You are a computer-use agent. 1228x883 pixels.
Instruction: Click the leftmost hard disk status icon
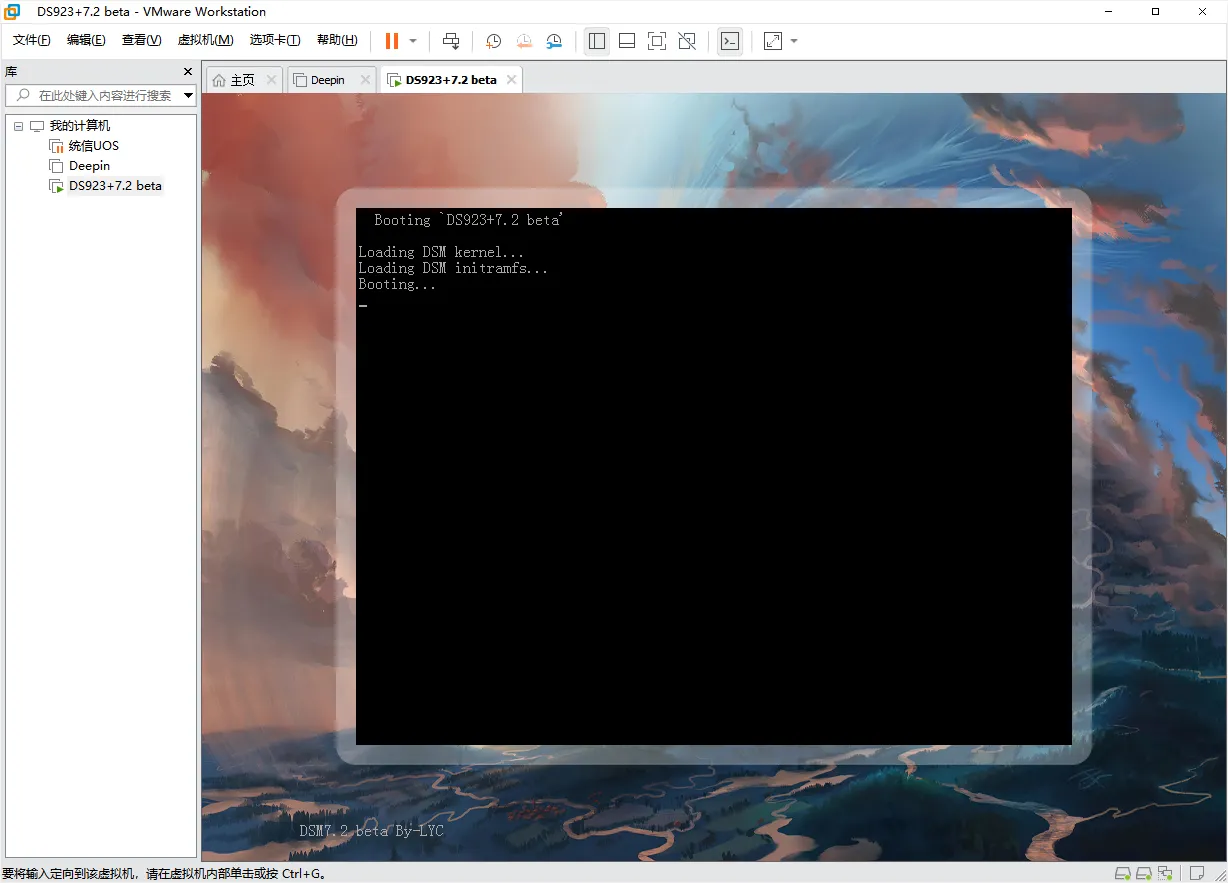tap(1123, 874)
